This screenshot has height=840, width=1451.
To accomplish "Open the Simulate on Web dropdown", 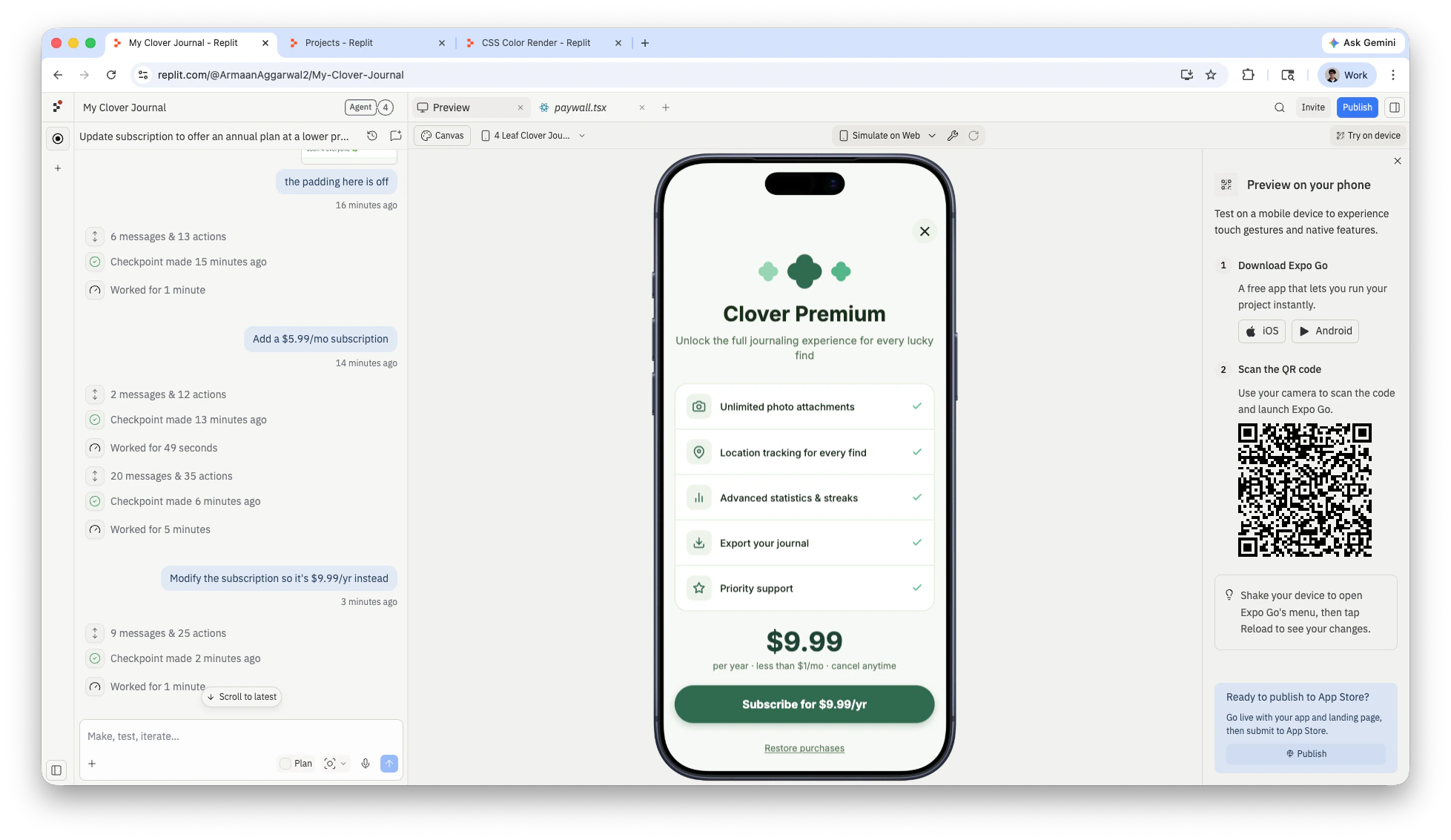I will click(x=886, y=135).
